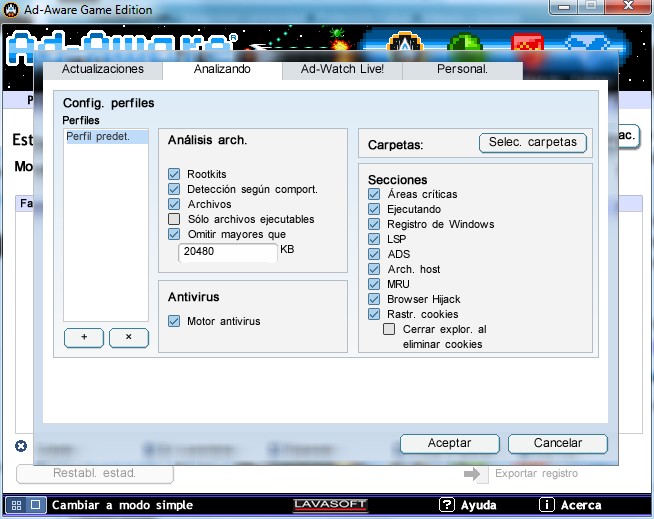Open the Acerca about link
The image size is (654, 519).
581,505
